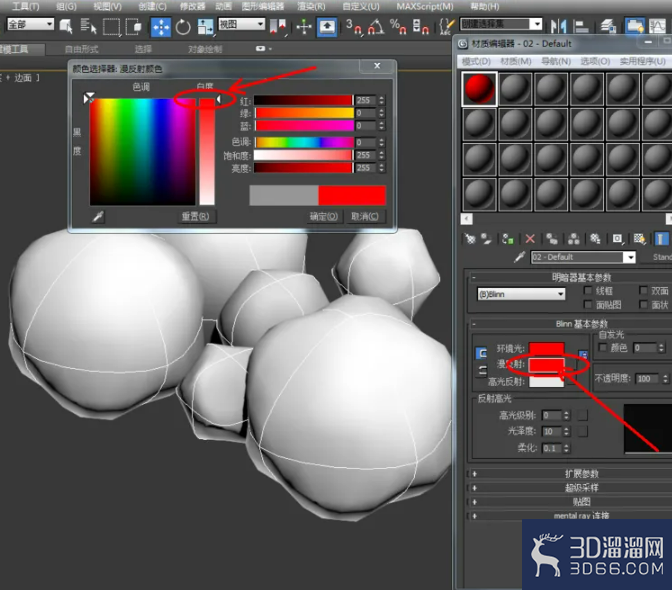Click 取消(C) in the color selector
The height and width of the screenshot is (590, 672).
[365, 217]
